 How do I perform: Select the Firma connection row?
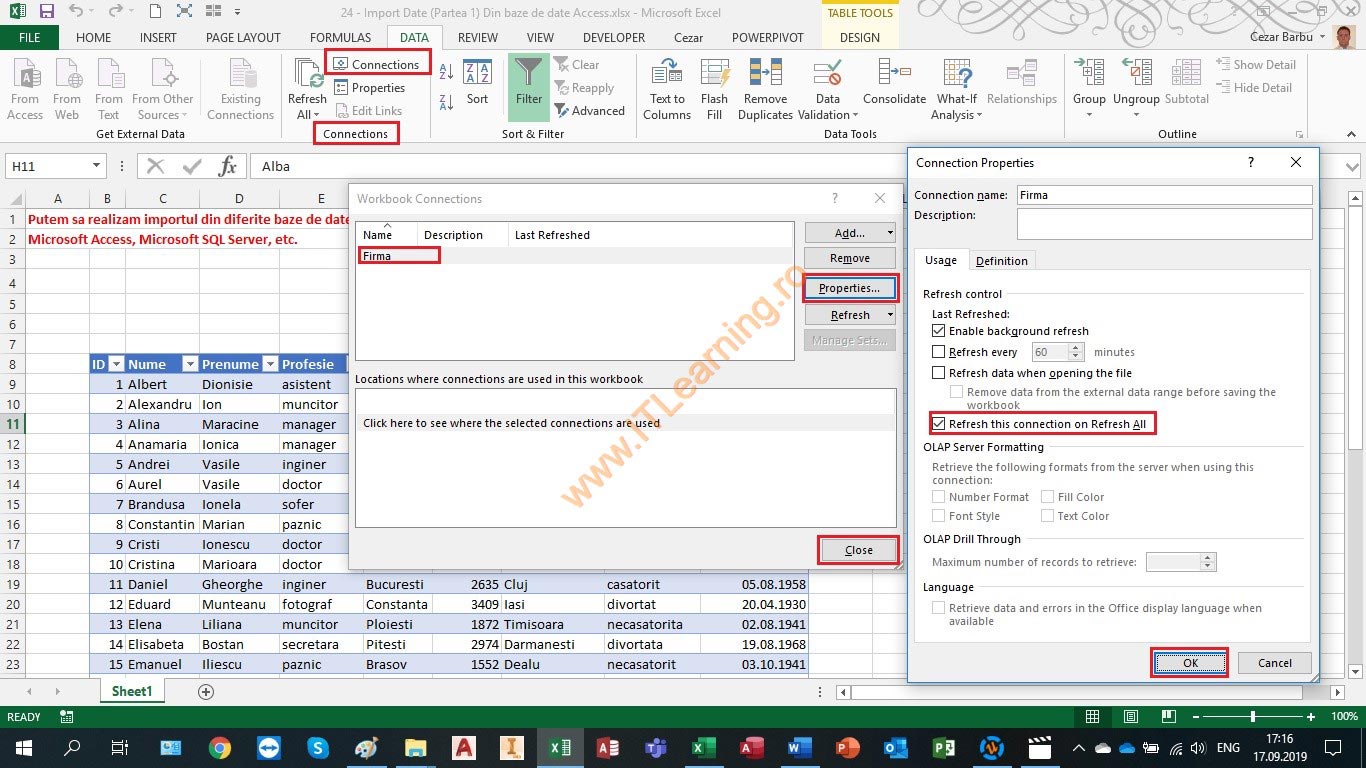tap(576, 256)
